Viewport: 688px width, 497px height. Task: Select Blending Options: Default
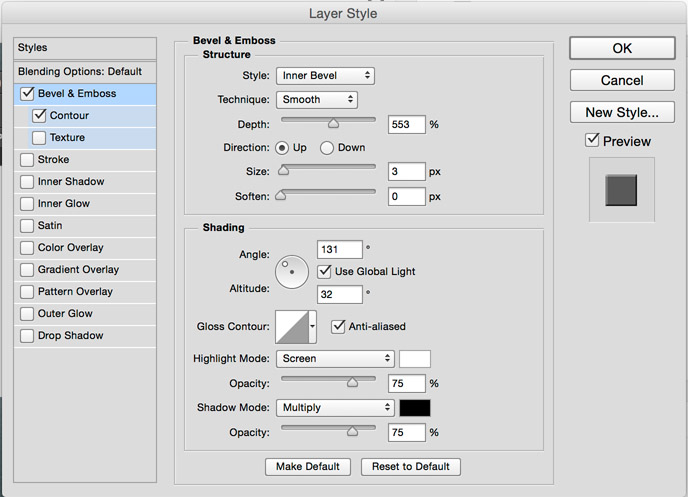point(85,72)
